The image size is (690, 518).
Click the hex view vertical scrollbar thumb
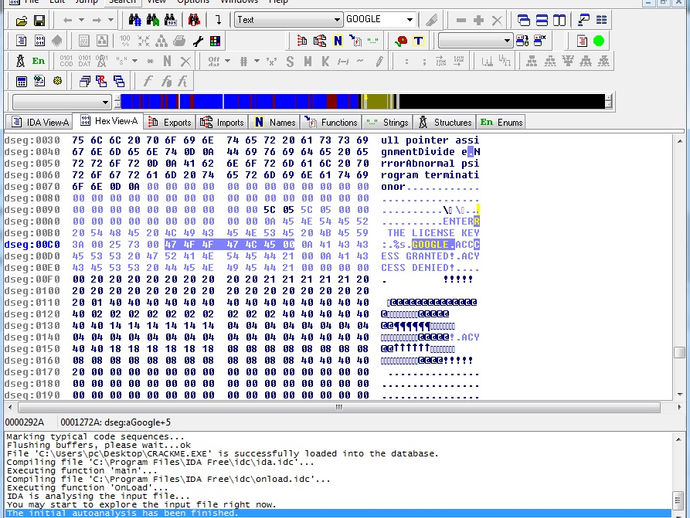[x=679, y=353]
